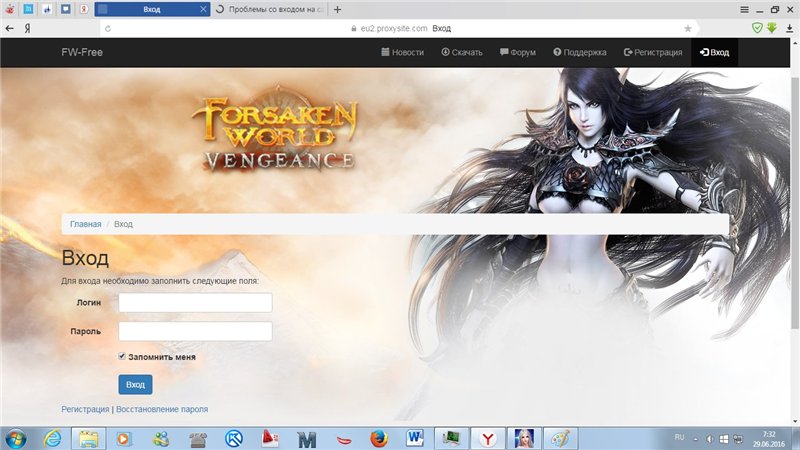Click the FW-Free brand link
Screen dimensions: 800x450
click(x=82, y=52)
